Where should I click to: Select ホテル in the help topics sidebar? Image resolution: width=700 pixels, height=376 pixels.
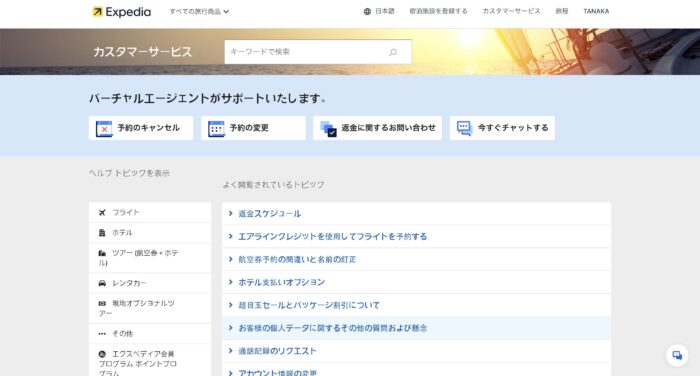[x=150, y=233]
